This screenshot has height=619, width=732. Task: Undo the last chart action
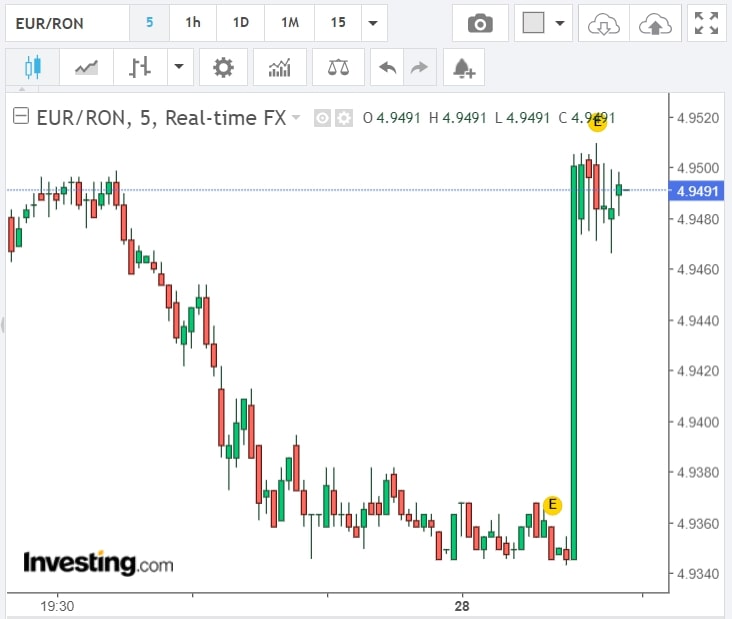[388, 68]
